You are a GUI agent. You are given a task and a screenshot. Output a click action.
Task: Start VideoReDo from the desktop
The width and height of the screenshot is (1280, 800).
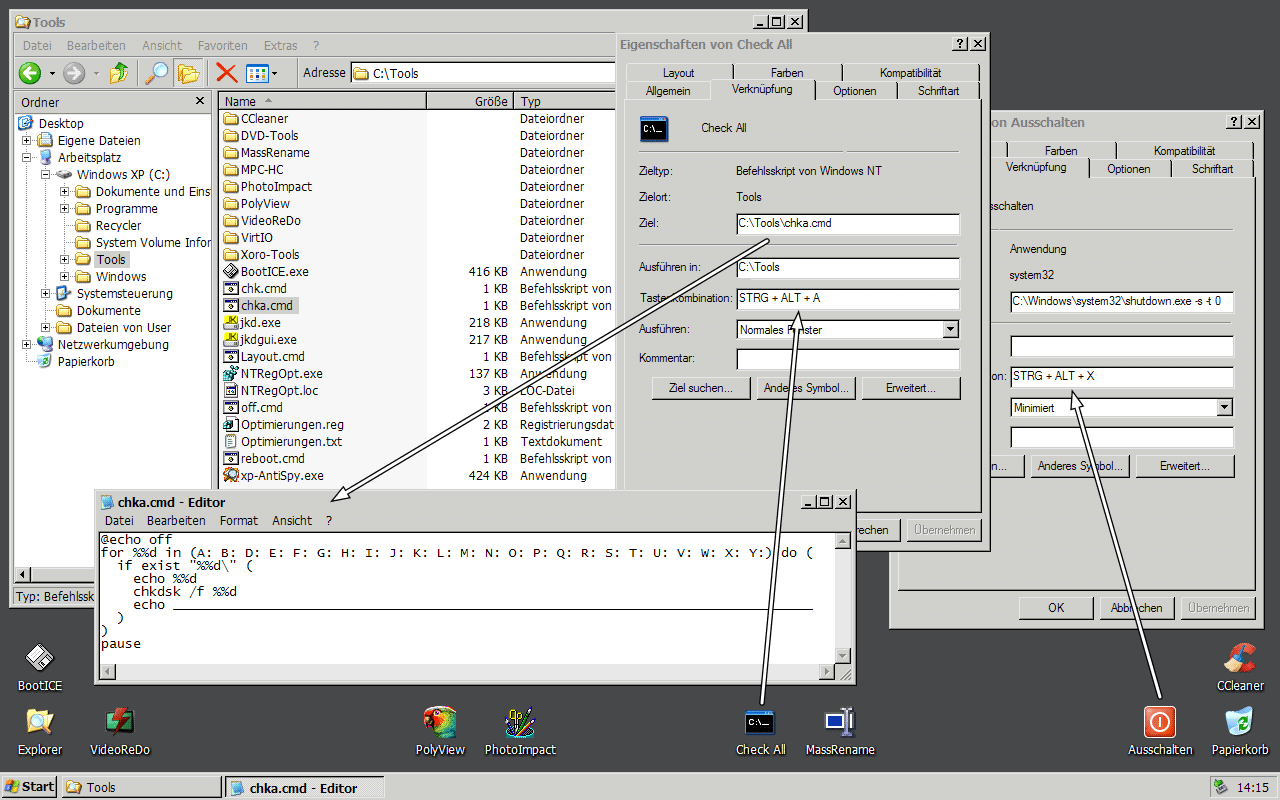[120, 722]
